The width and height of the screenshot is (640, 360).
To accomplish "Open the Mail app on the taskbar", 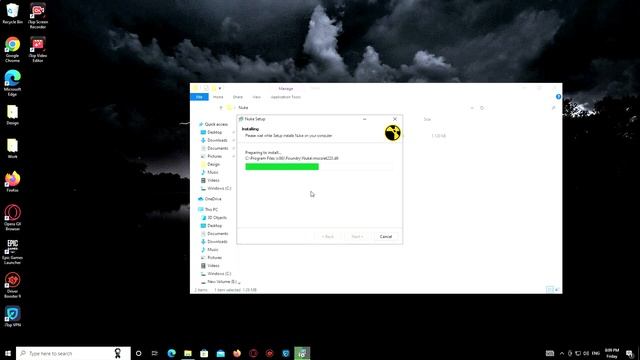I will pyautogui.click(x=220, y=353).
